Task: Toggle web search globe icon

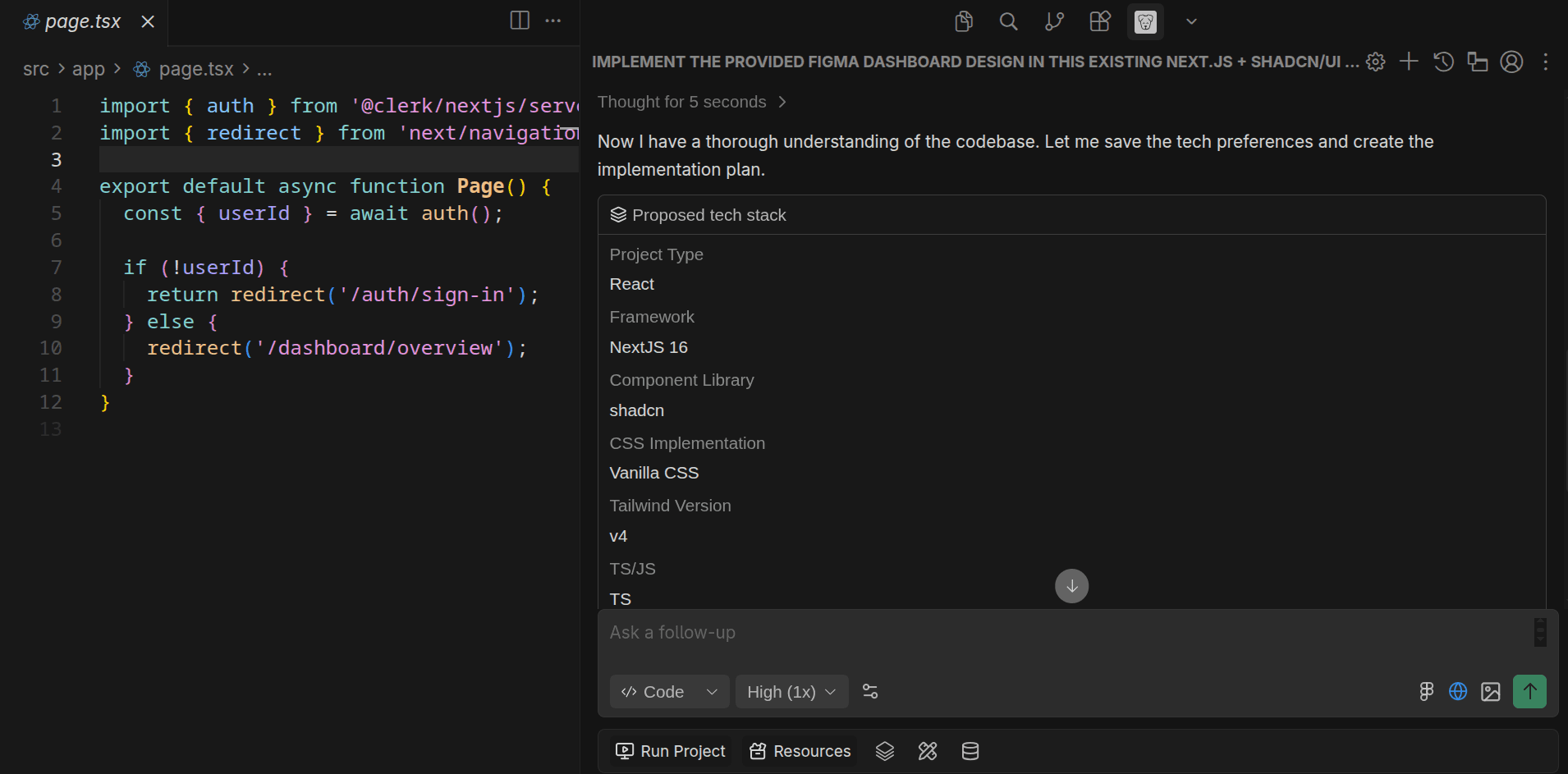Action: click(1458, 692)
